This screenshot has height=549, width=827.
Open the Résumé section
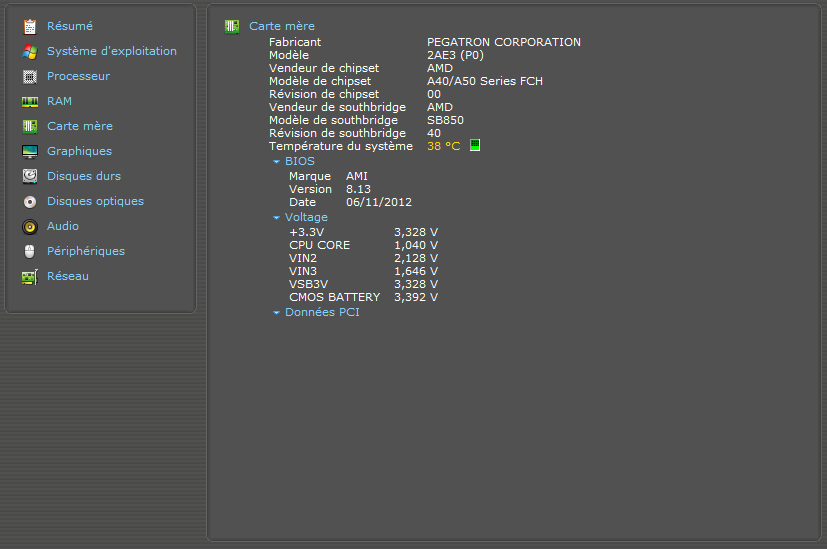click(70, 26)
